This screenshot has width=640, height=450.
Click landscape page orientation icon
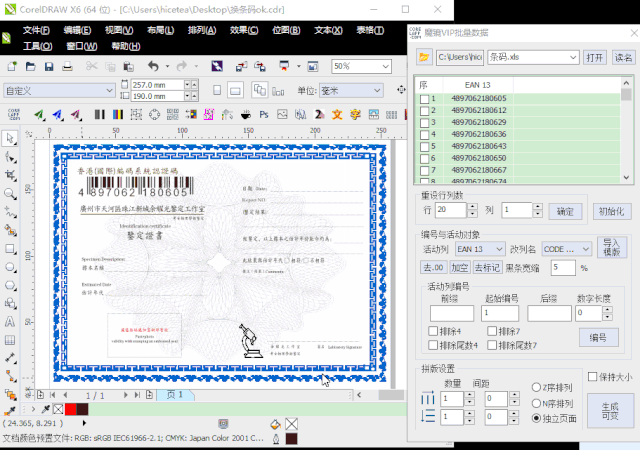point(235,91)
